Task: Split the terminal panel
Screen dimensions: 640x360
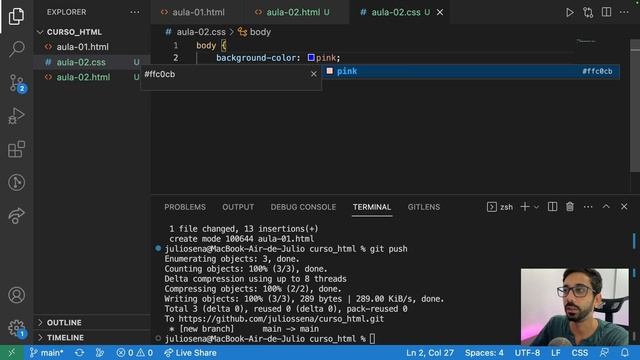Action: coord(552,207)
